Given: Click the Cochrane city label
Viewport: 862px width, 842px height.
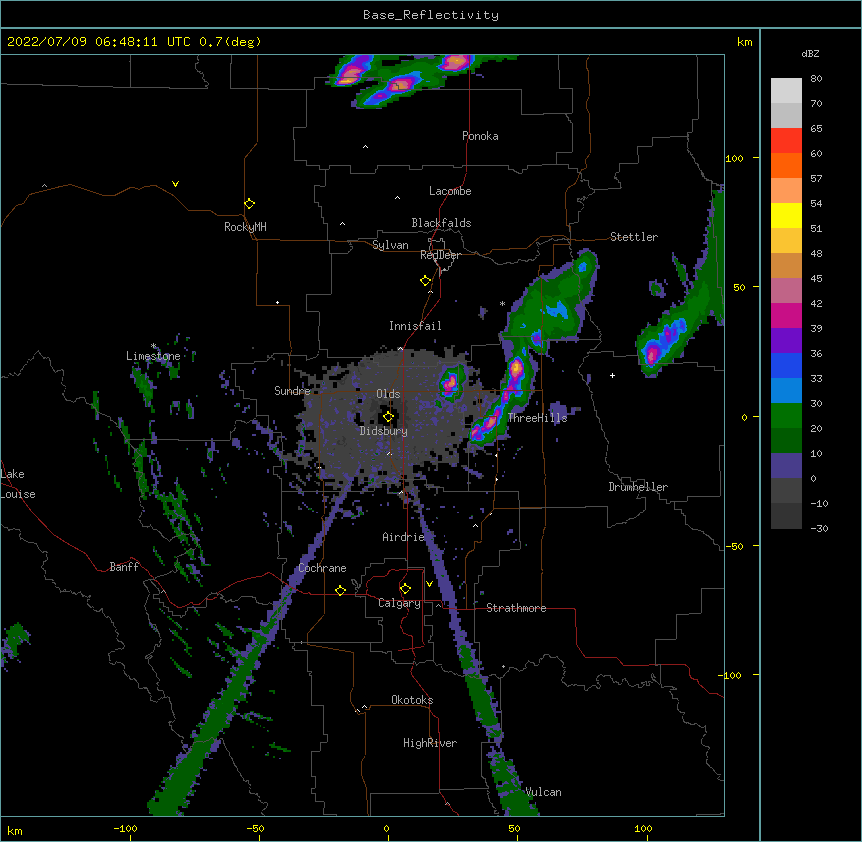Looking at the screenshot, I should [x=322, y=568].
